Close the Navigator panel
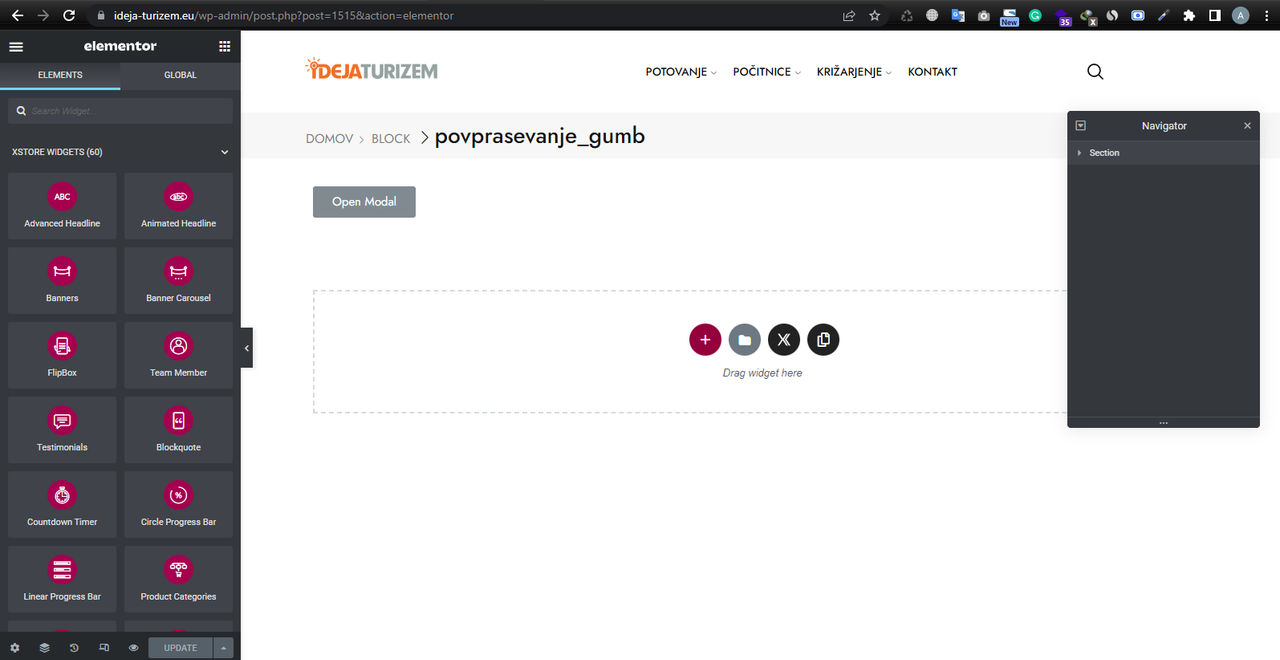 pyautogui.click(x=1247, y=126)
